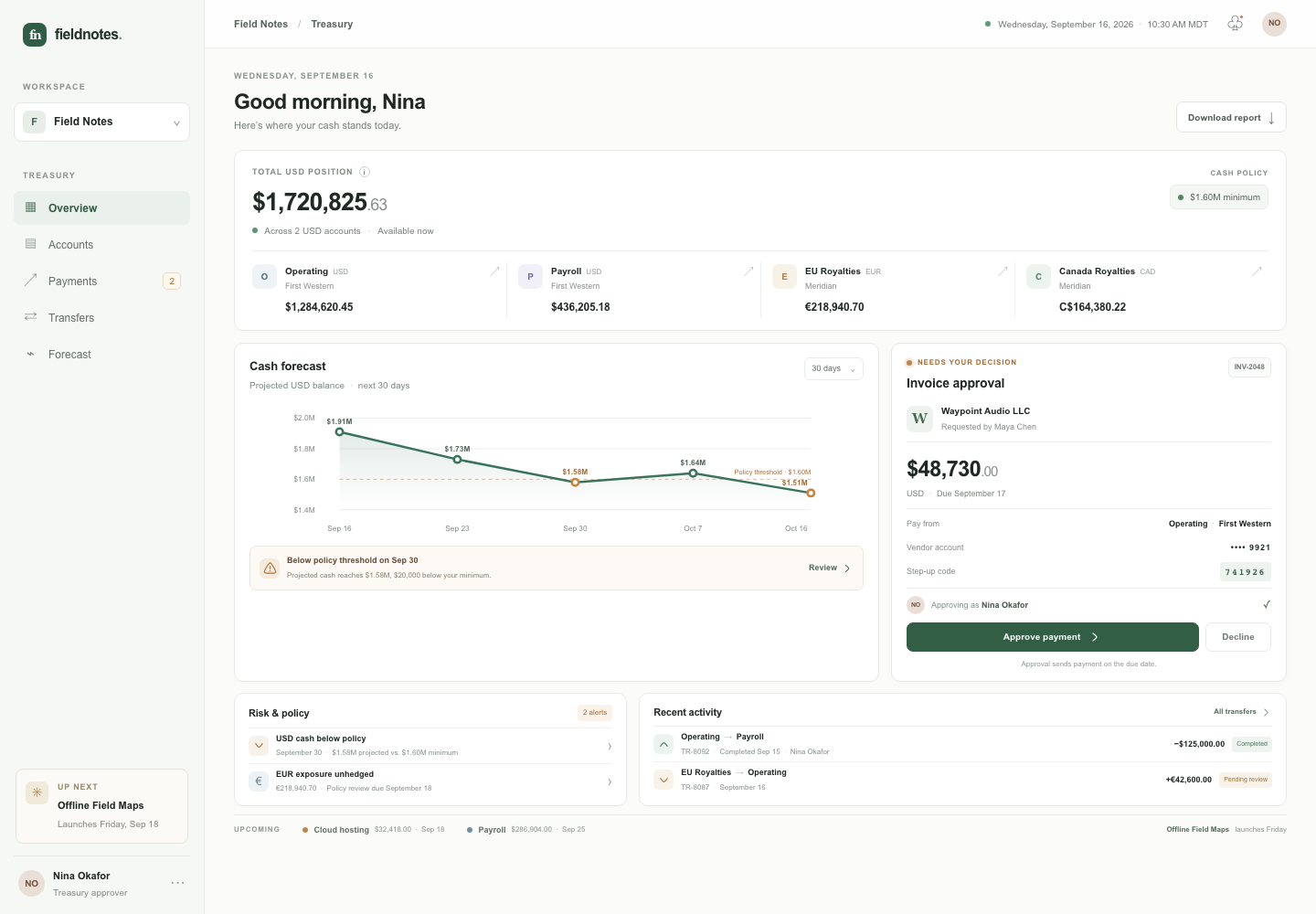Click the Field Notes breadcrumb
Screen dimensions: 1316x914
click(x=260, y=24)
